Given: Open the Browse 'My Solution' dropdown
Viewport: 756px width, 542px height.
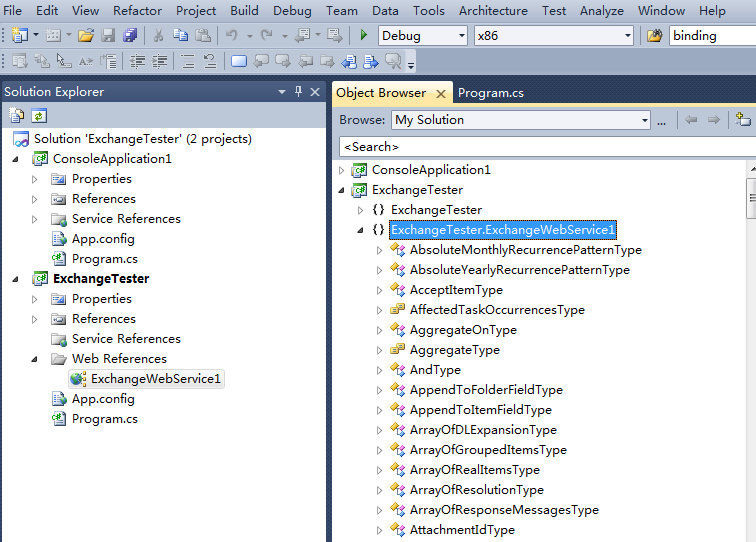Looking at the screenshot, I should click(x=645, y=120).
